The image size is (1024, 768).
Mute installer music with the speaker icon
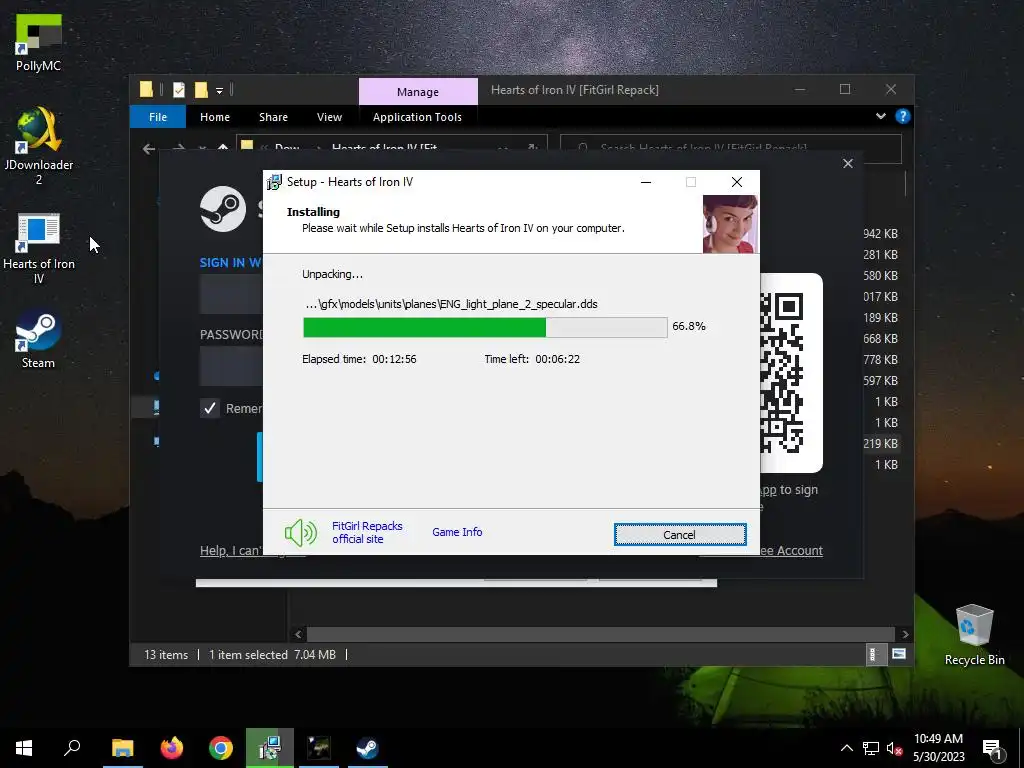300,533
